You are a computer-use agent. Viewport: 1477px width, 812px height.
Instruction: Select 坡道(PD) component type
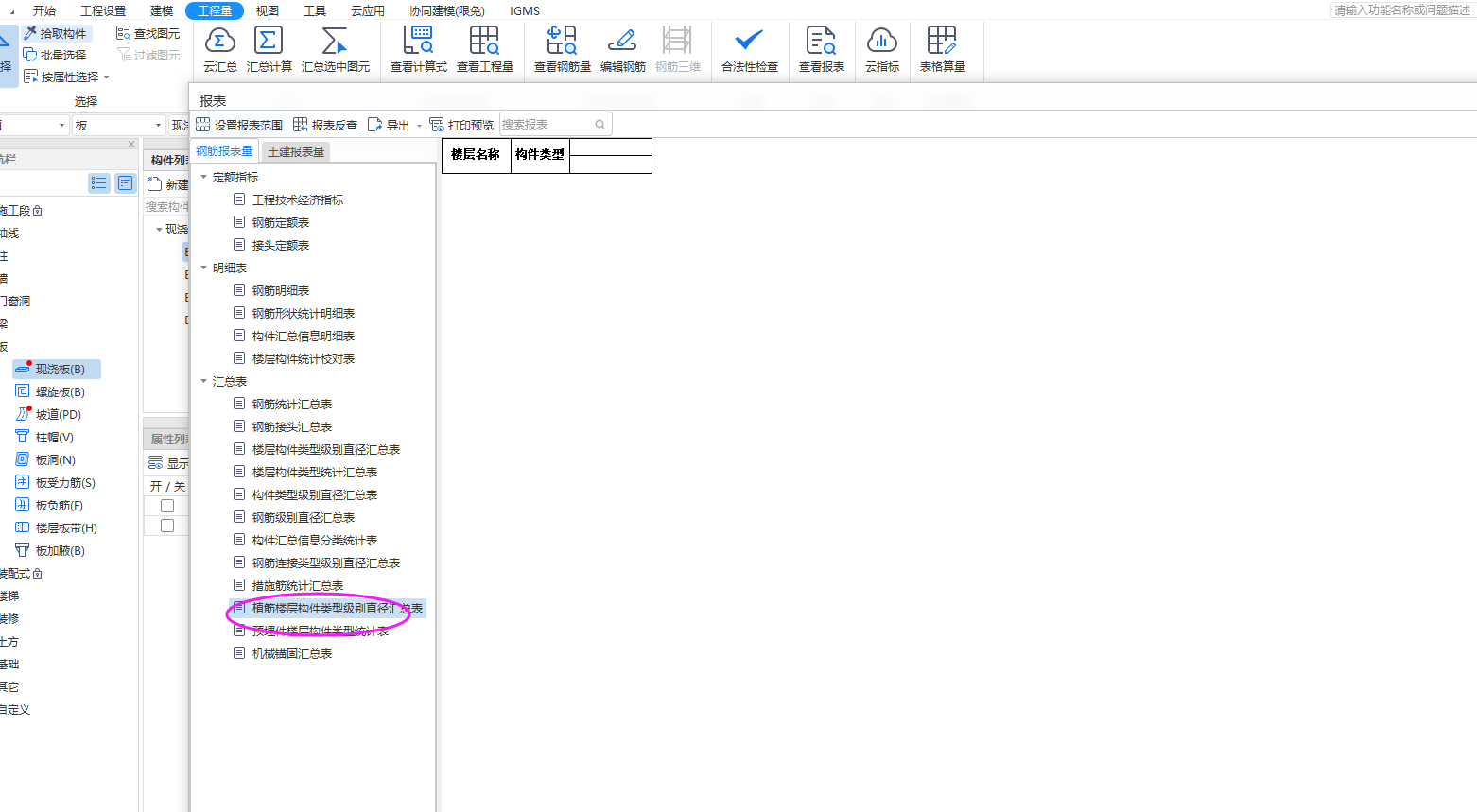pos(48,415)
